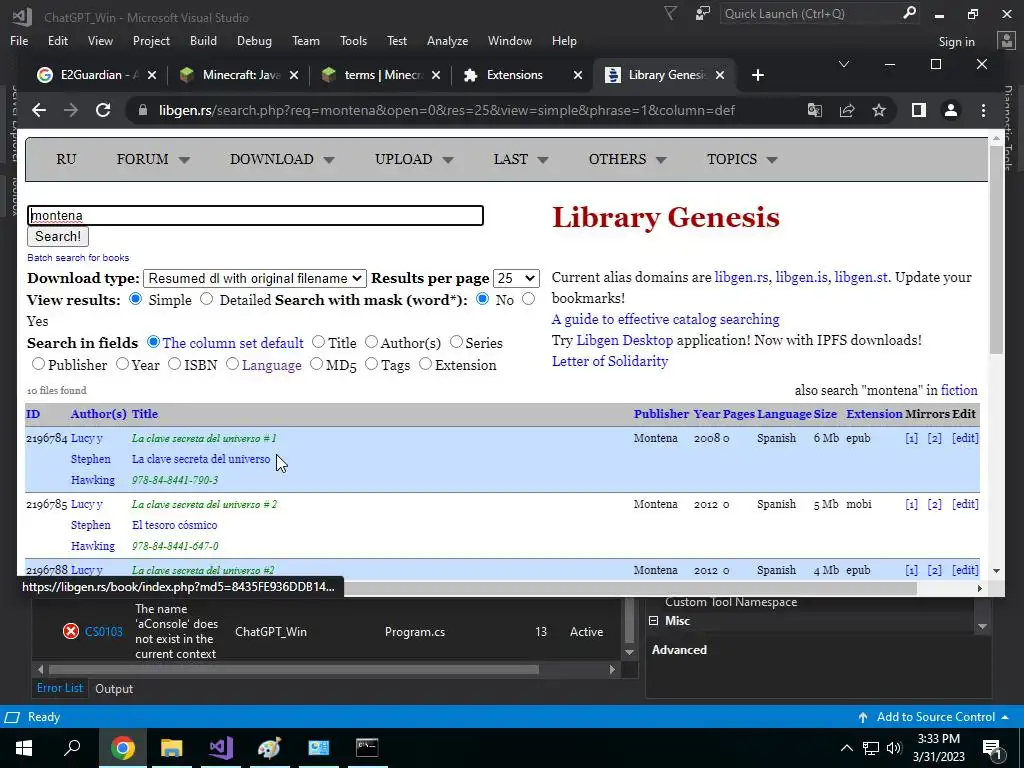Open Results per page dropdown

coord(516,278)
